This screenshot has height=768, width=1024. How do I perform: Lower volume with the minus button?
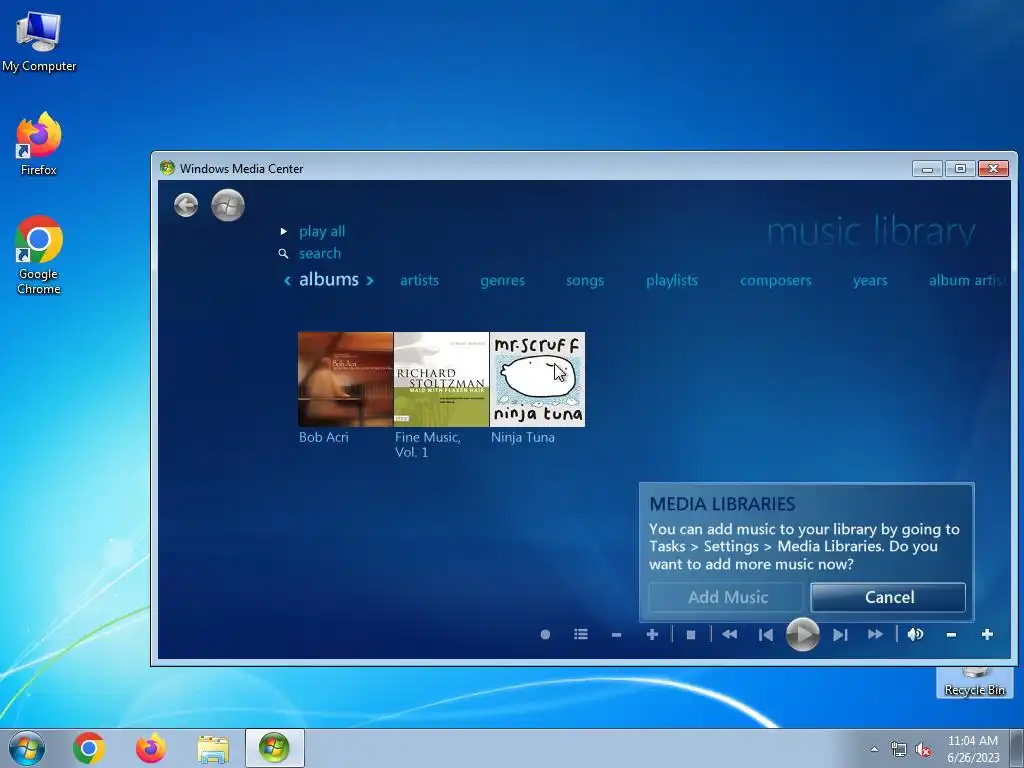coord(952,635)
